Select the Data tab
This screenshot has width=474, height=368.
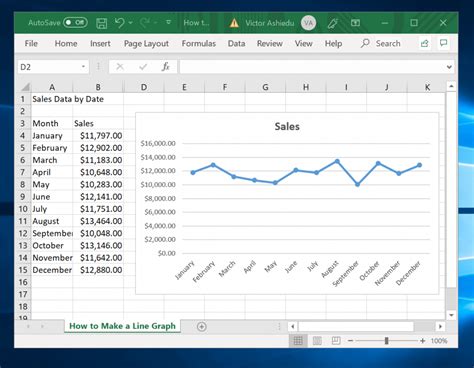tap(236, 43)
